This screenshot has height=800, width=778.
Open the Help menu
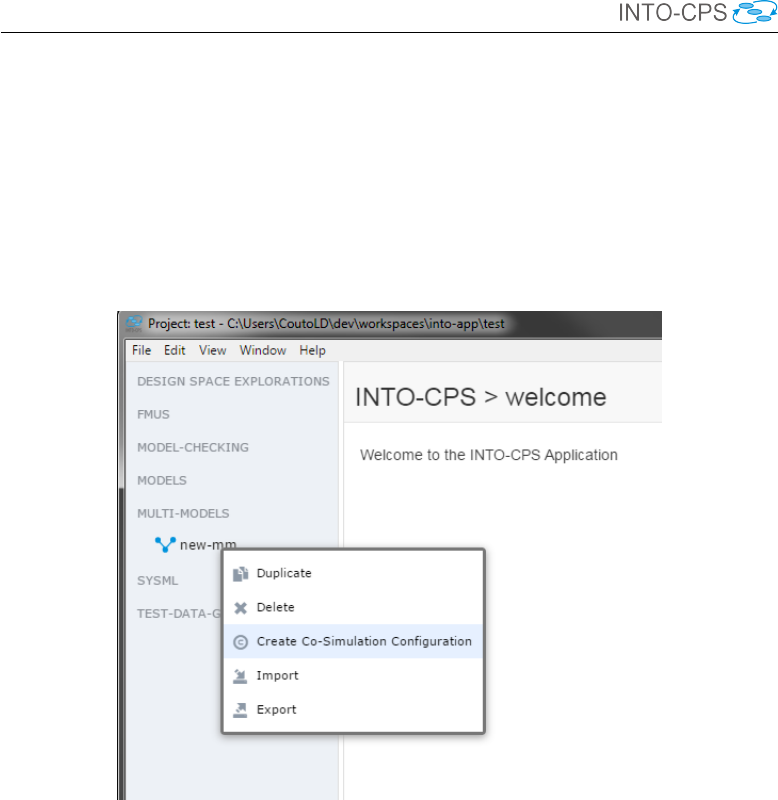tap(312, 351)
